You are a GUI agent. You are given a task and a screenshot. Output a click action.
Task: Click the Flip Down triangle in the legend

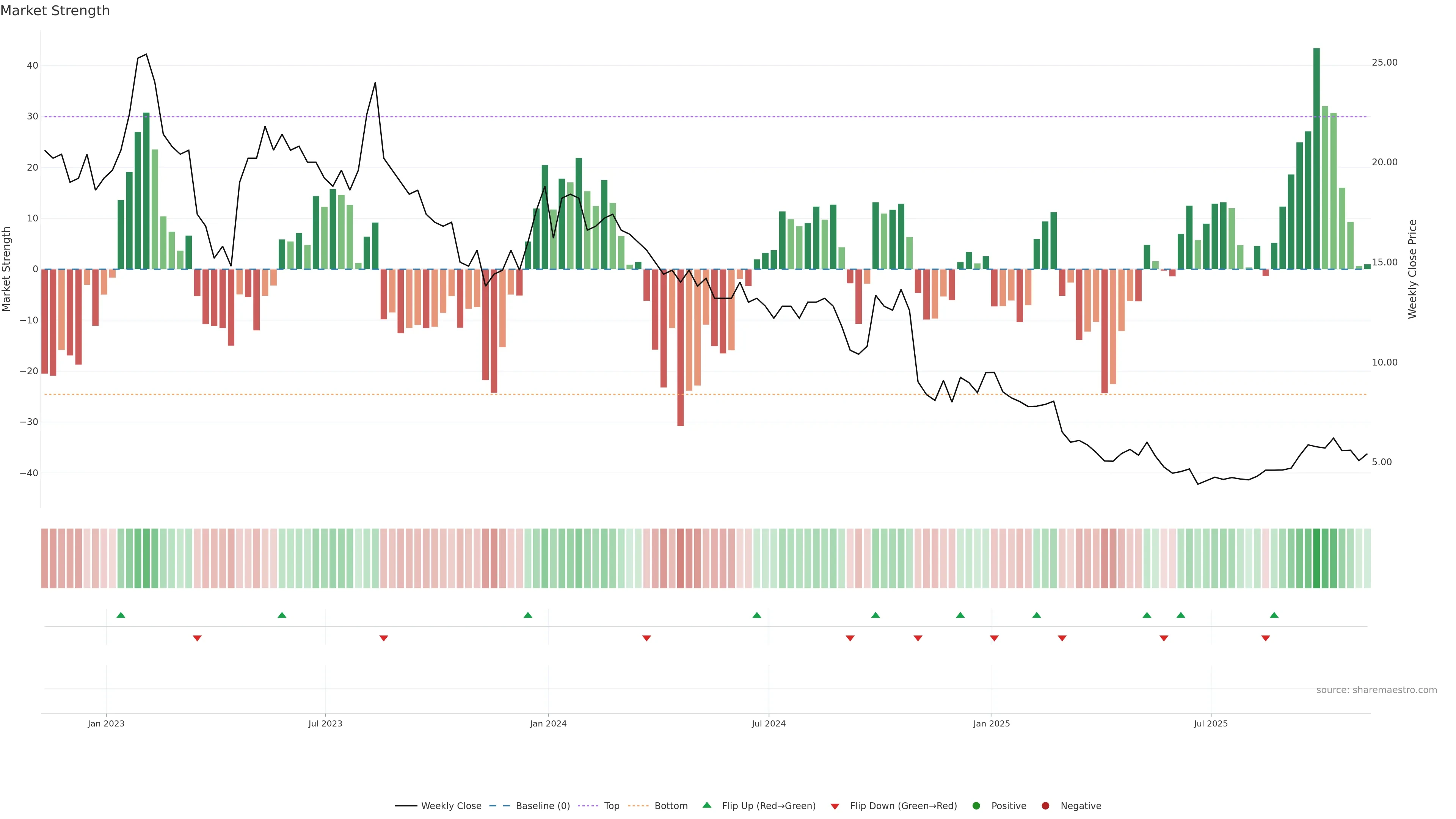click(835, 806)
